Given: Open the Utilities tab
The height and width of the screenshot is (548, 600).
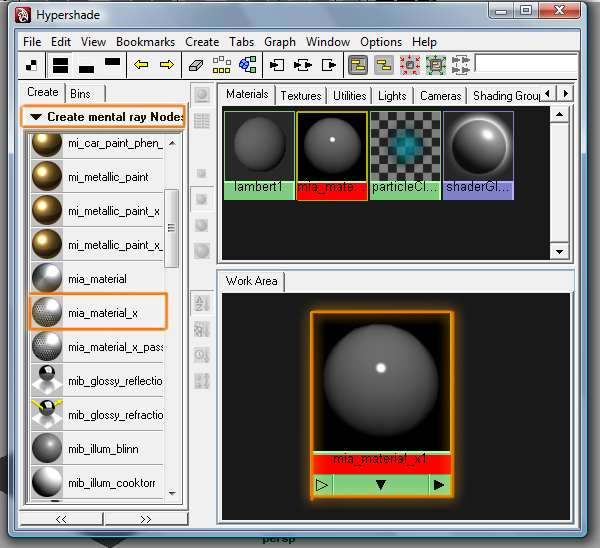Looking at the screenshot, I should coord(349,96).
